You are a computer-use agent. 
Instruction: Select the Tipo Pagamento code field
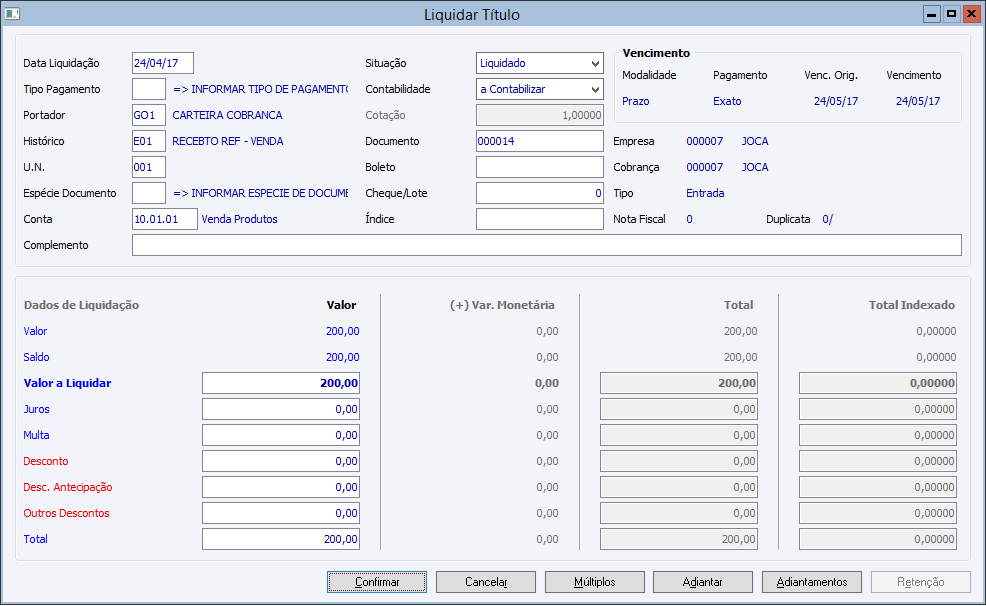[x=149, y=89]
